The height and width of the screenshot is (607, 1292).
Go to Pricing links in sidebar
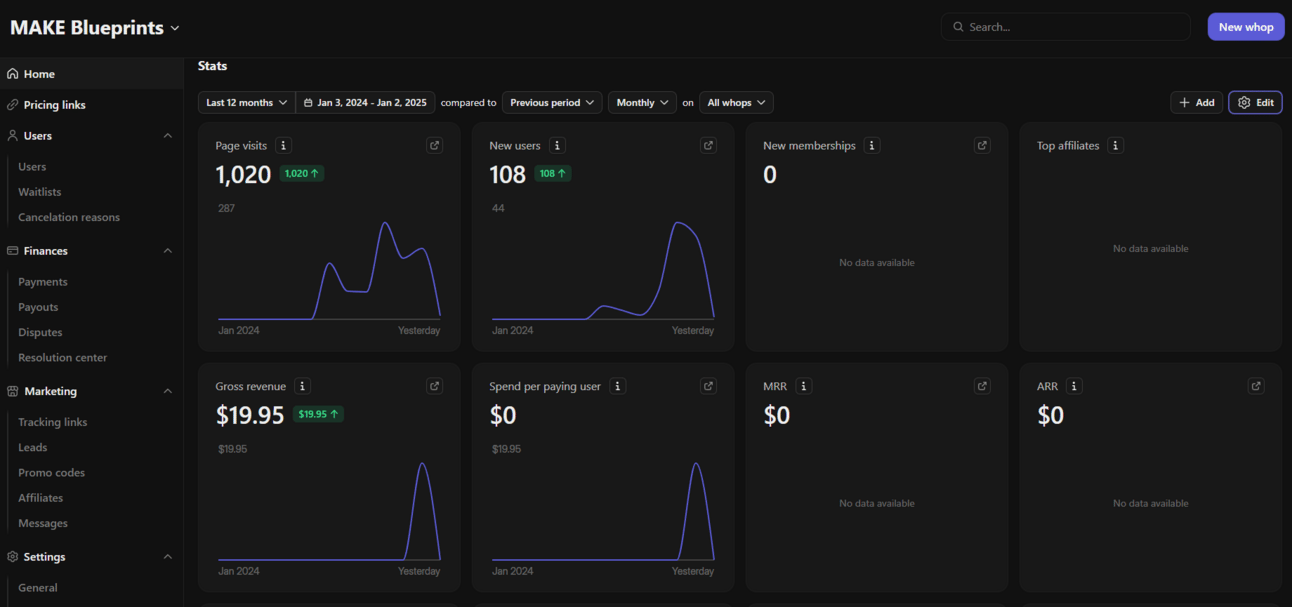pos(54,105)
